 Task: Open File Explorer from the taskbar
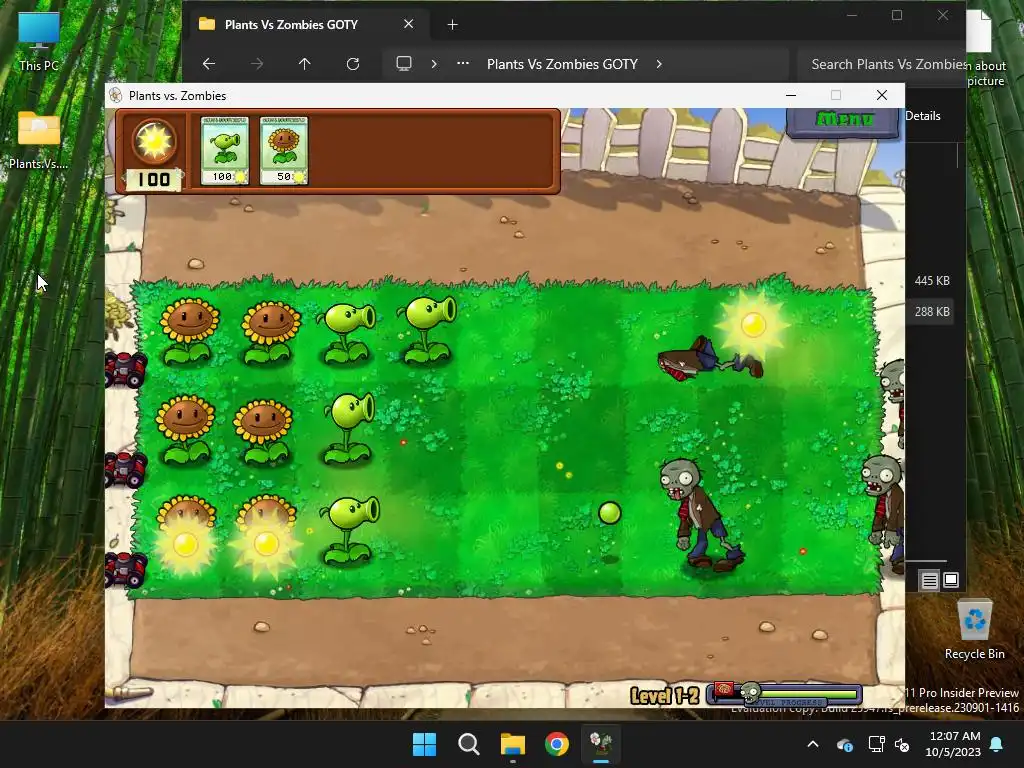pyautogui.click(x=513, y=744)
